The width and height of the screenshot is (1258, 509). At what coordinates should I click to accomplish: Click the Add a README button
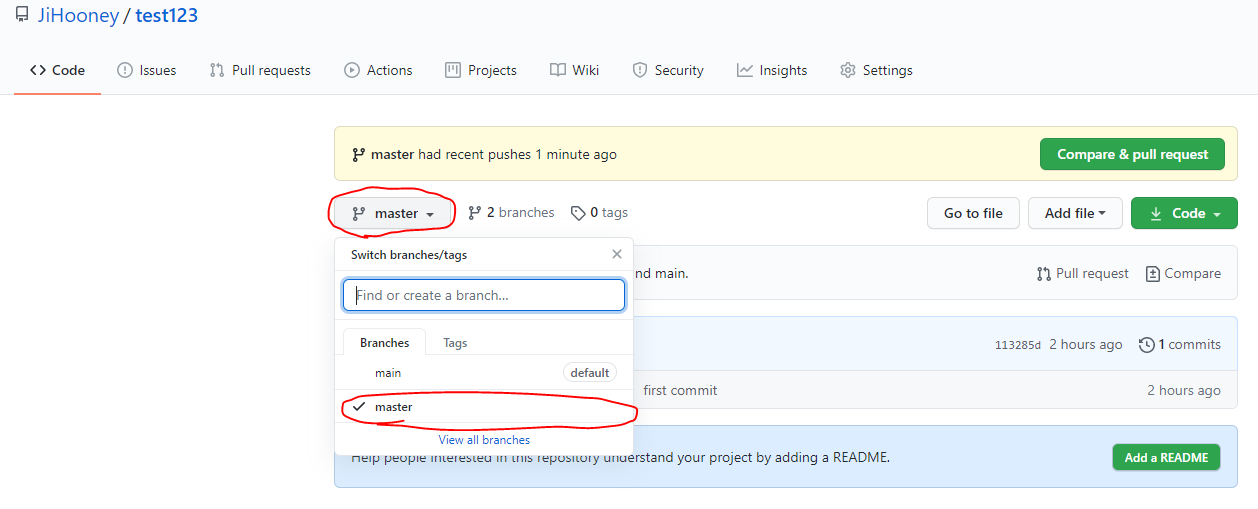pos(1166,457)
